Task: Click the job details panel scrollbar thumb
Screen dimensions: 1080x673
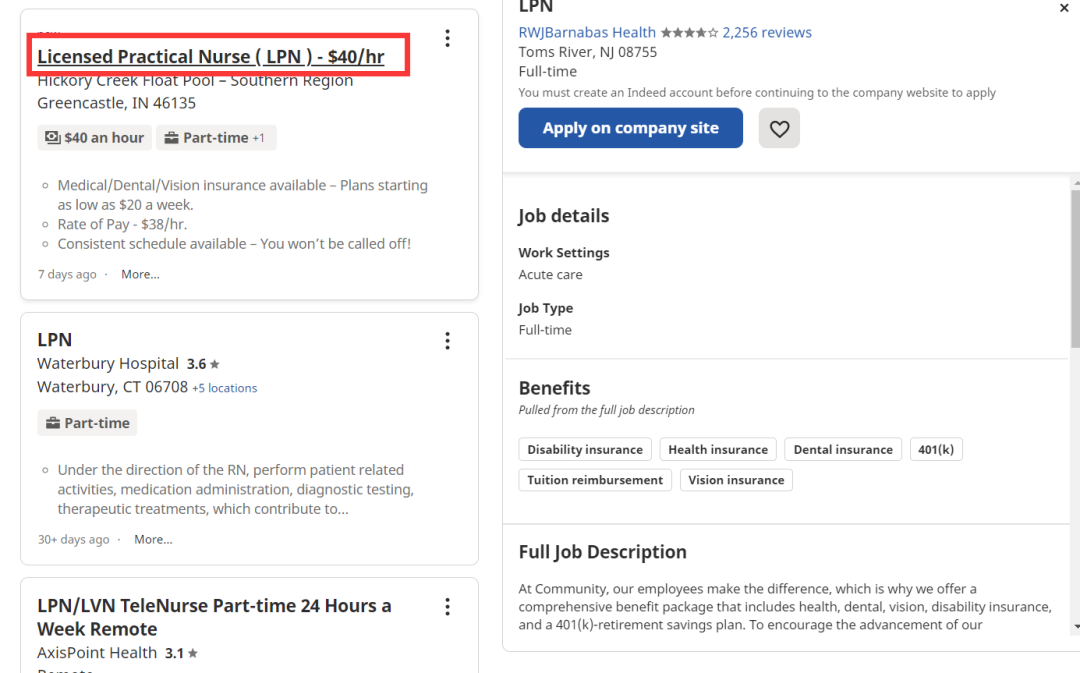Action: pyautogui.click(x=1075, y=269)
